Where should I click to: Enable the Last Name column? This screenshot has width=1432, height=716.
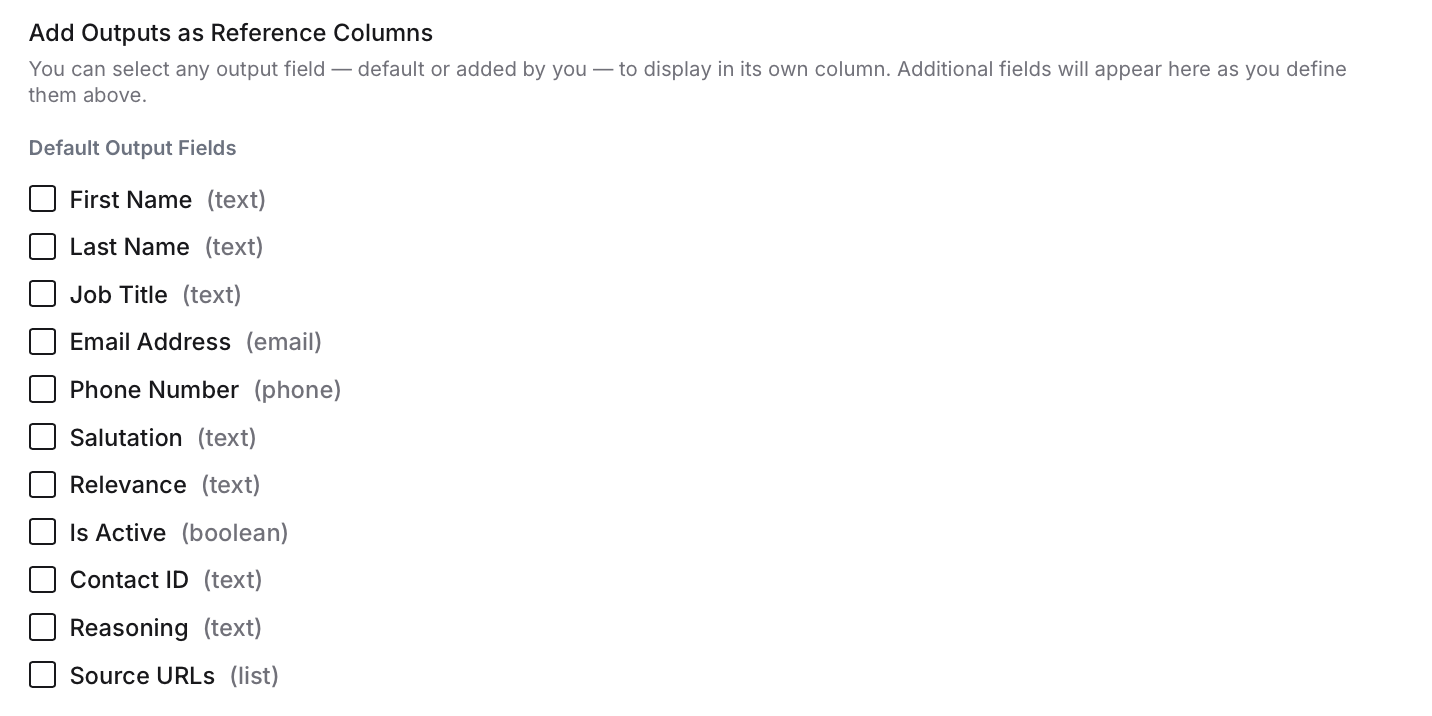click(x=42, y=247)
